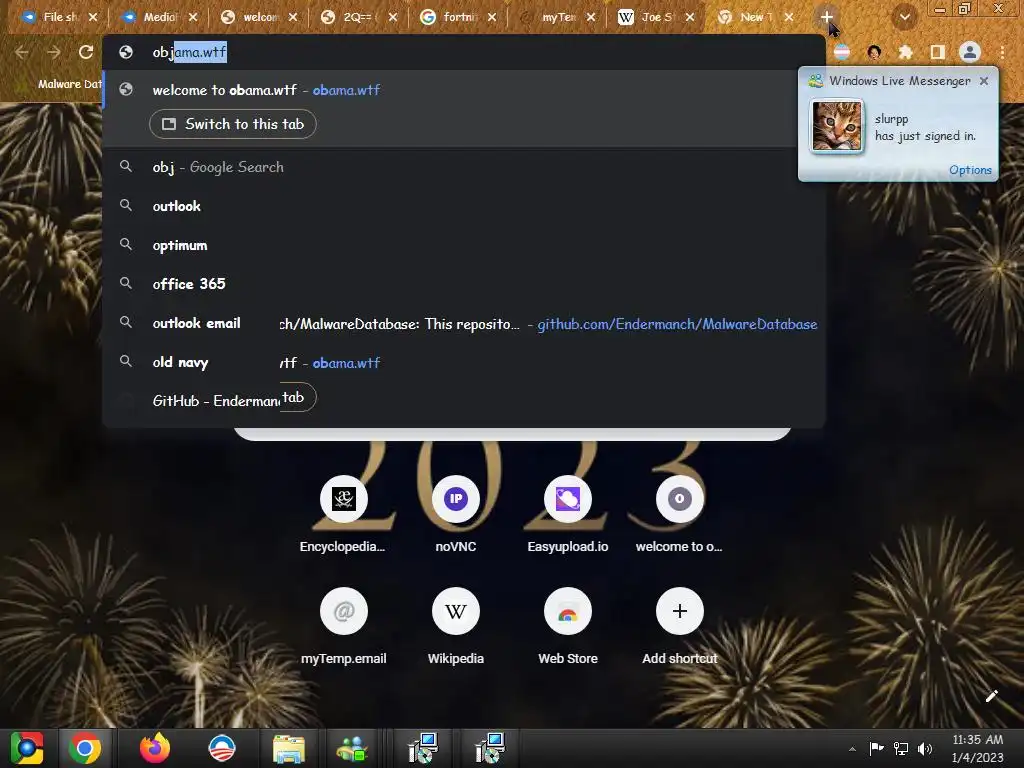Toggle the browser side panel
The height and width of the screenshot is (768, 1024).
937,52
